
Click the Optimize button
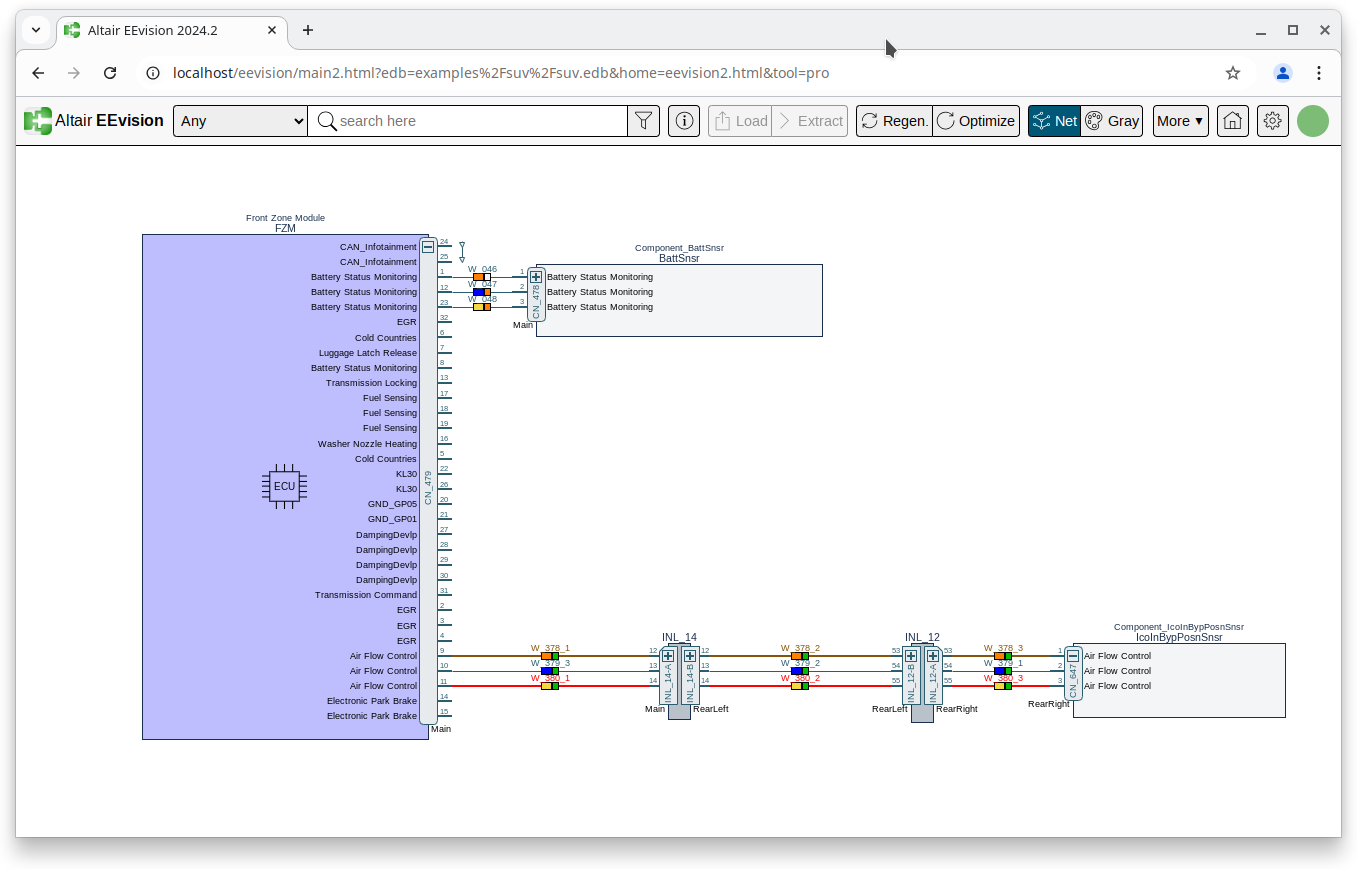(x=976, y=121)
